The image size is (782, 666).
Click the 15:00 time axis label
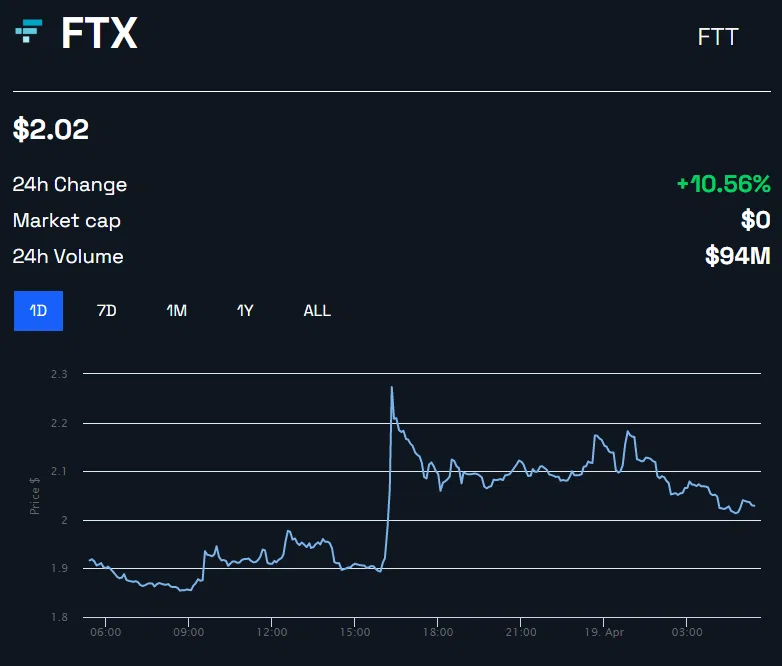[x=355, y=632]
